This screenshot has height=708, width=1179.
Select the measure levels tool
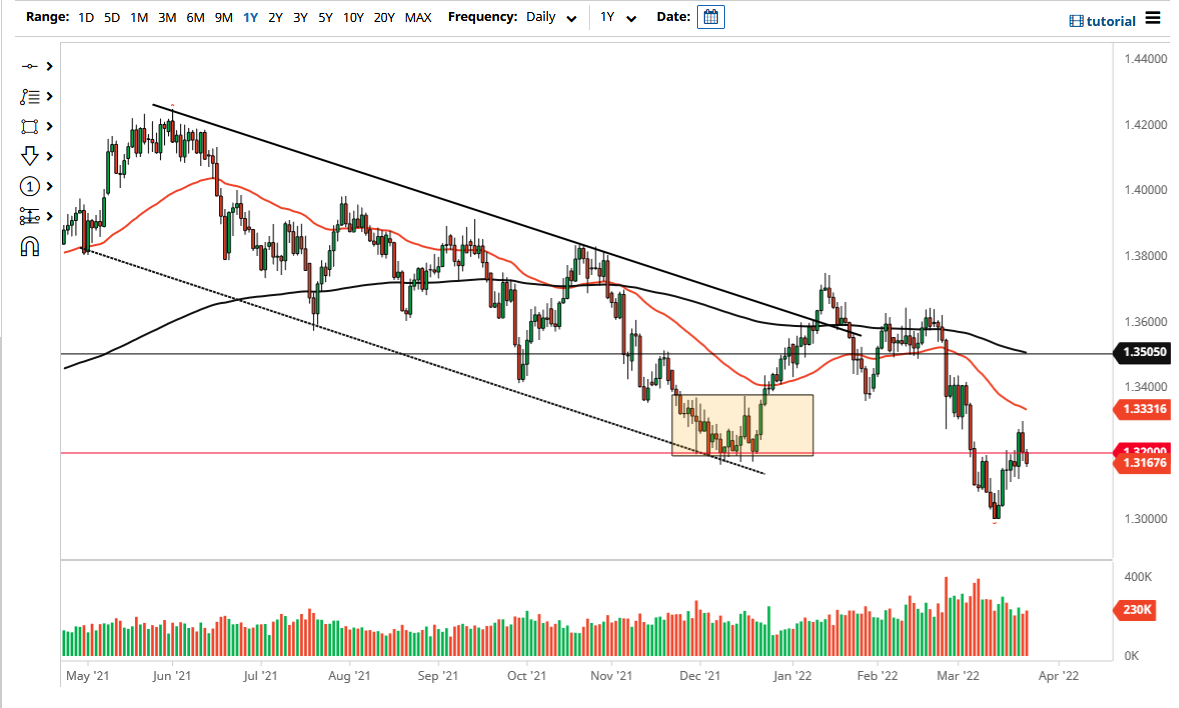(x=31, y=216)
